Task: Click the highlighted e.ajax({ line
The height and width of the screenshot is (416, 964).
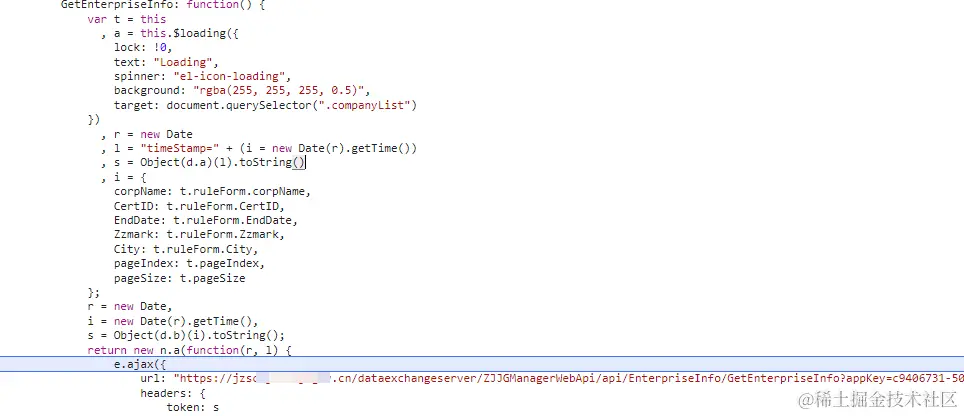Action: point(482,364)
